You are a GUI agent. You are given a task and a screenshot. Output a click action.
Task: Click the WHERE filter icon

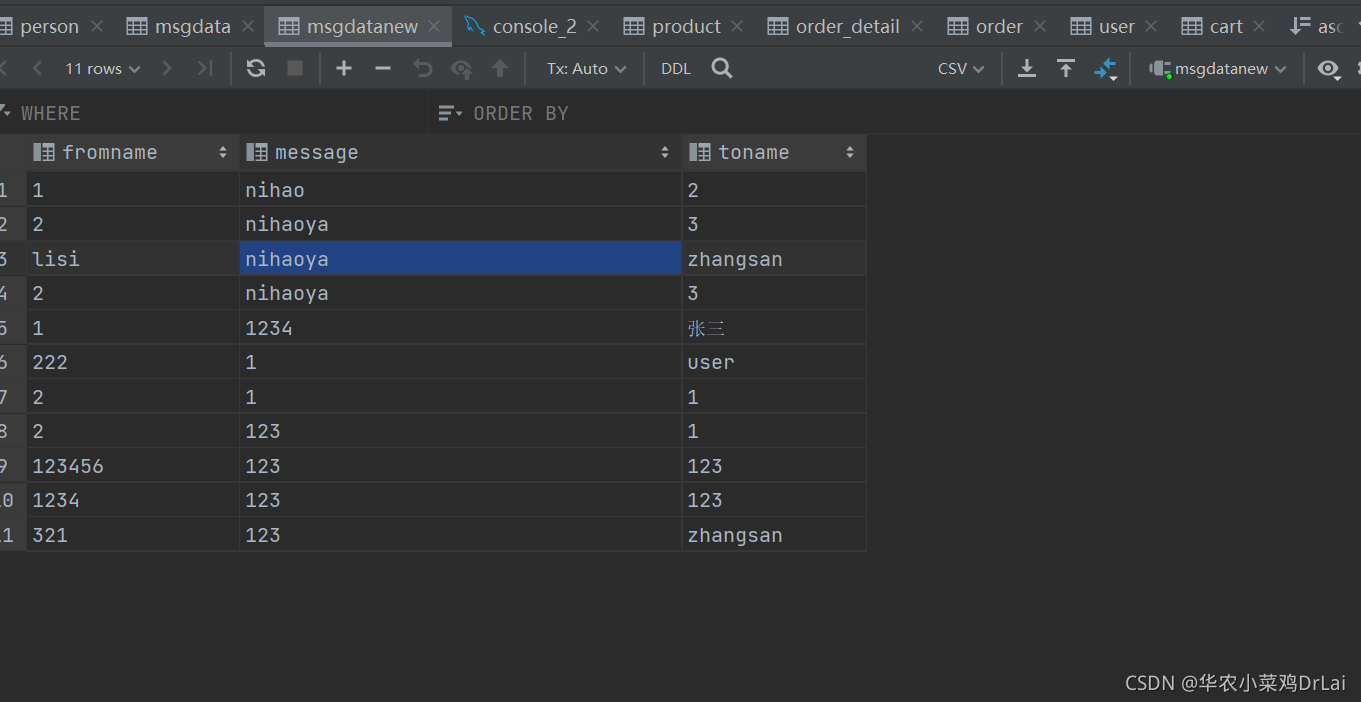tap(6, 112)
